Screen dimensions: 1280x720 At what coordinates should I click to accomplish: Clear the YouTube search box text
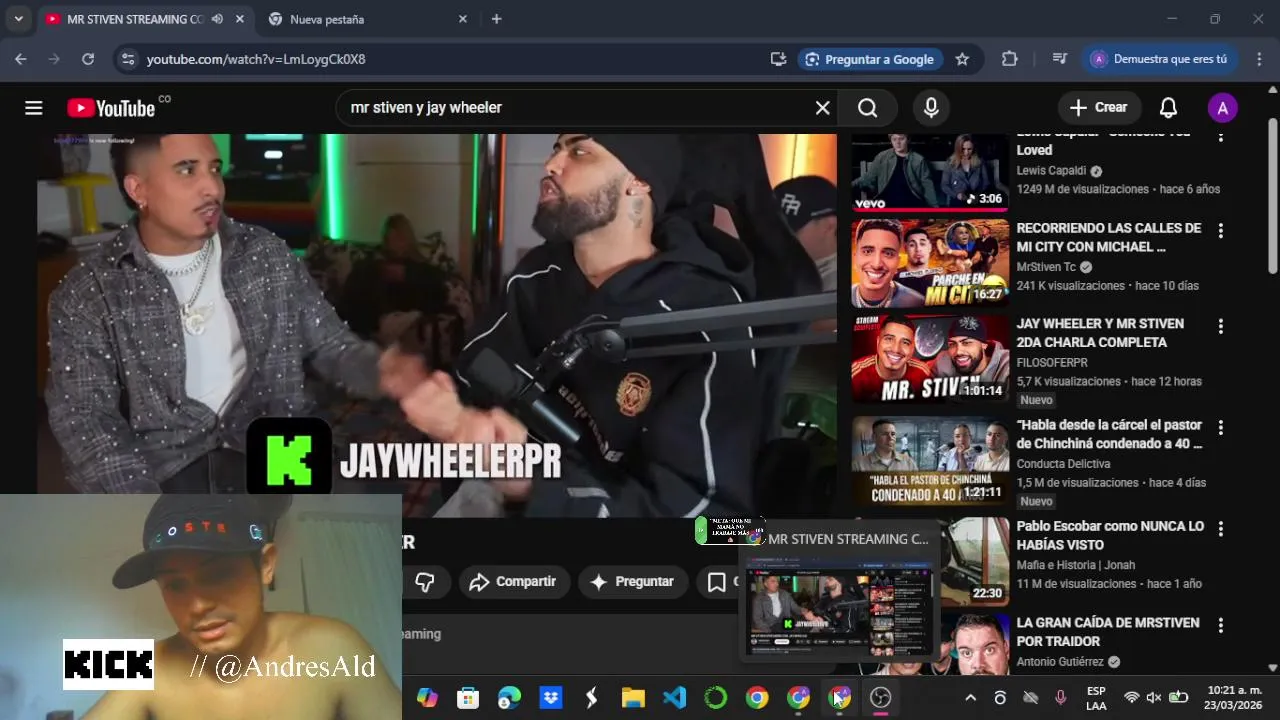click(x=822, y=108)
